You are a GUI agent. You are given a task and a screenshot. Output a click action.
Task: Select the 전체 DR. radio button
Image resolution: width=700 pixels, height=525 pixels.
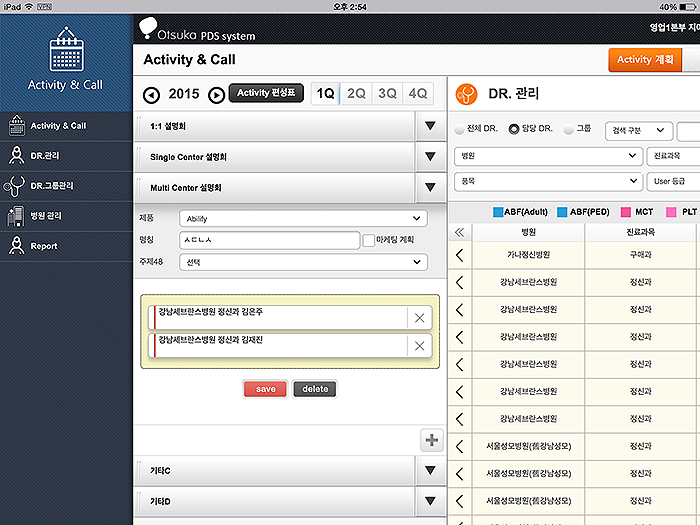(x=458, y=129)
